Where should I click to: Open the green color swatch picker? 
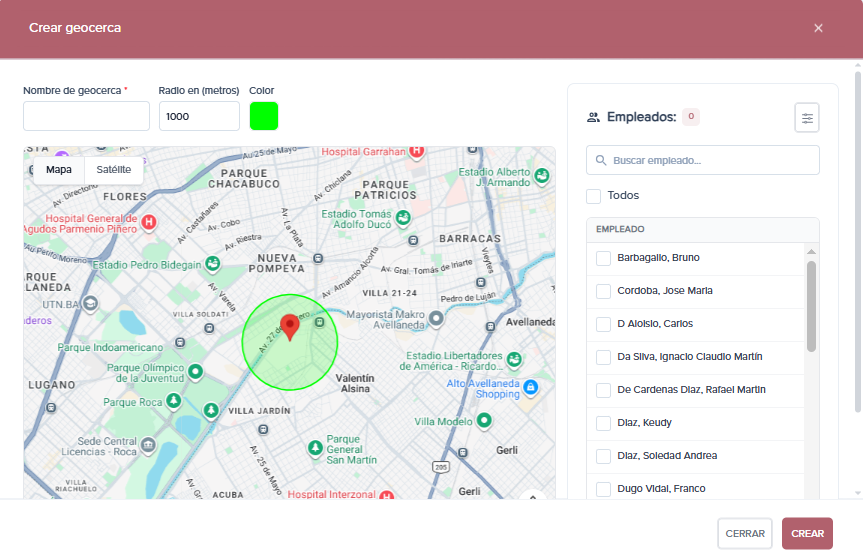[264, 116]
